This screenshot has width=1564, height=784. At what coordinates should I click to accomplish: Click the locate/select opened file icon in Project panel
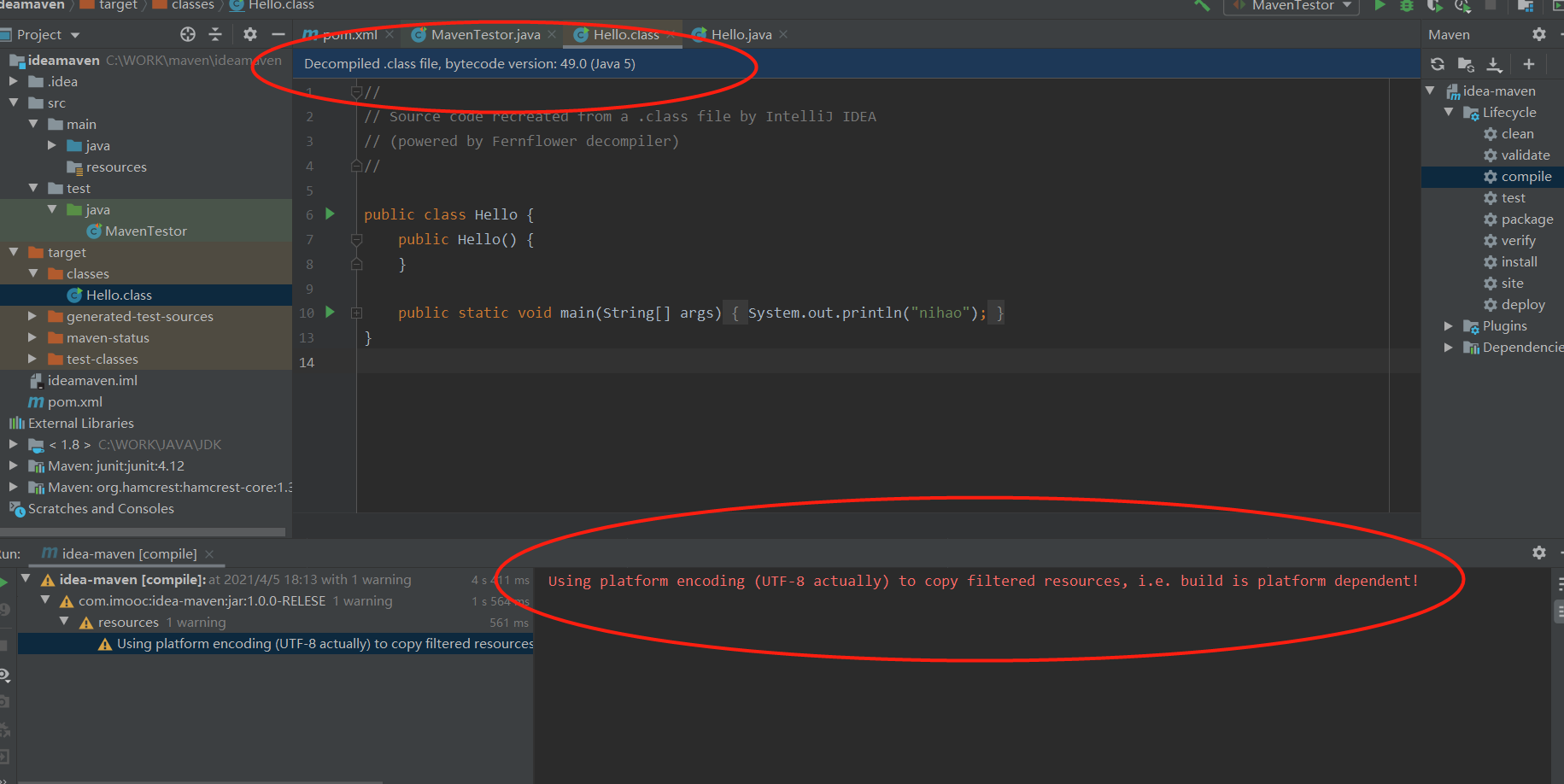tap(188, 34)
